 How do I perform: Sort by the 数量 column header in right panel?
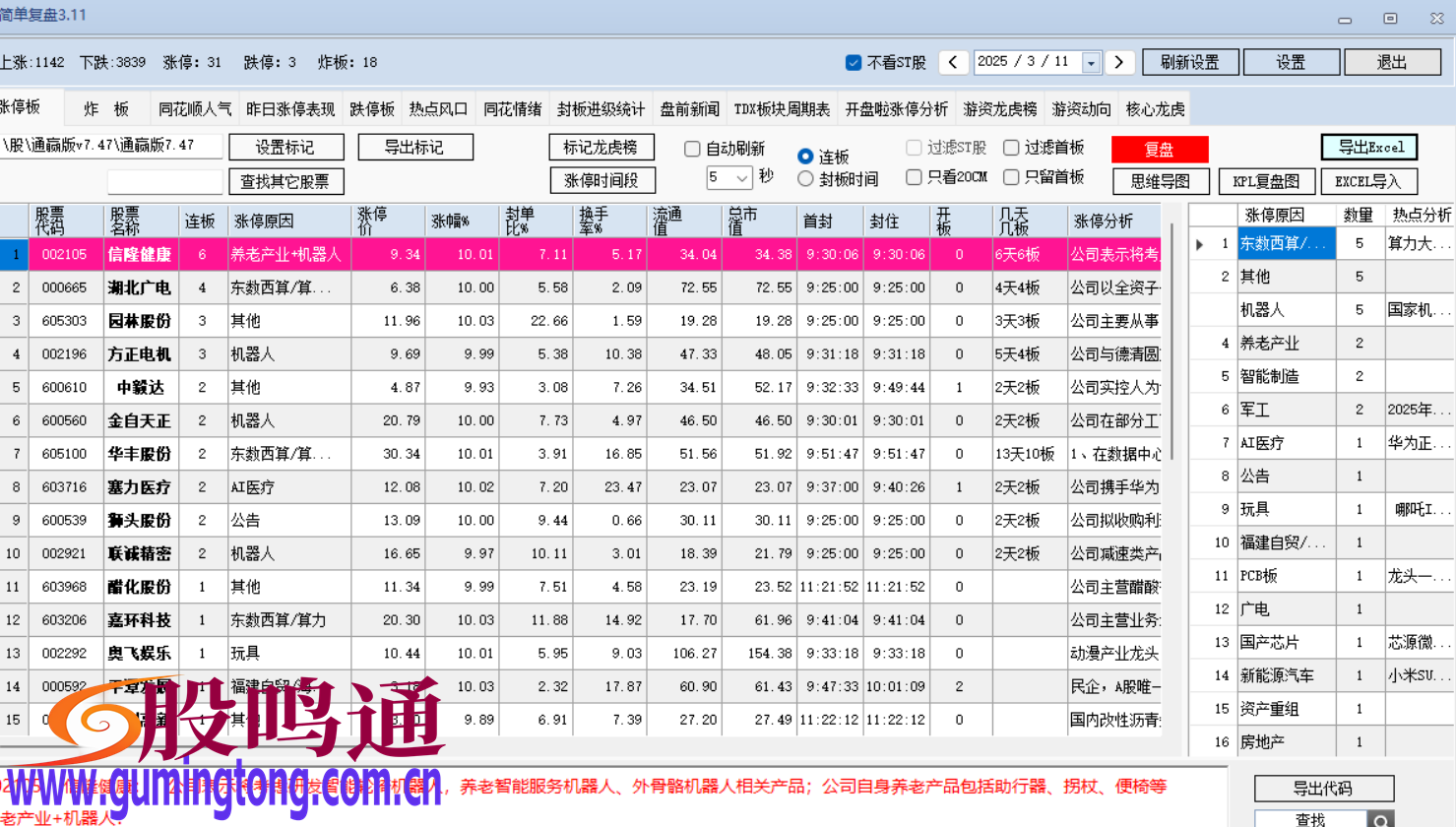(x=1360, y=214)
